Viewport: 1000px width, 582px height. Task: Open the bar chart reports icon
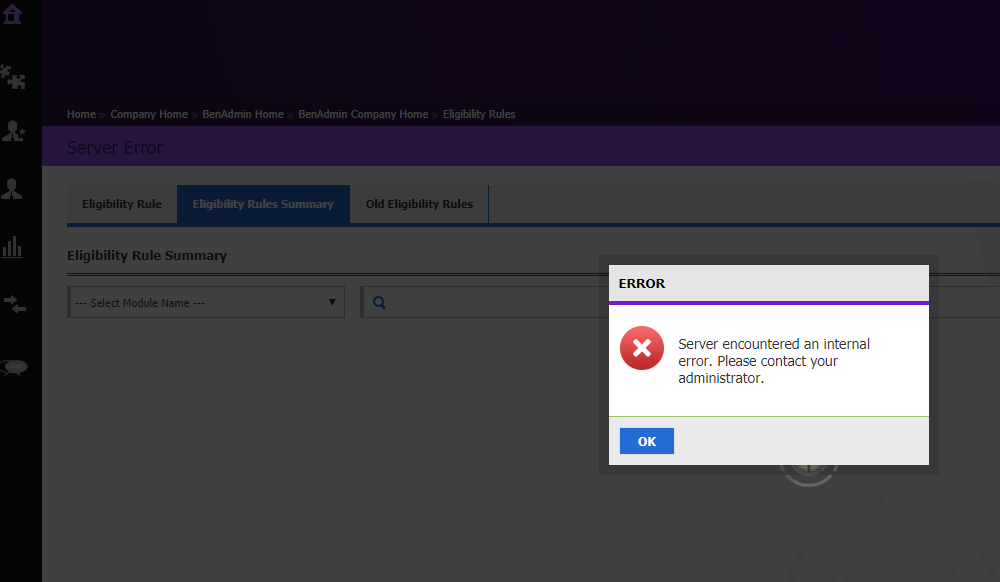13,247
